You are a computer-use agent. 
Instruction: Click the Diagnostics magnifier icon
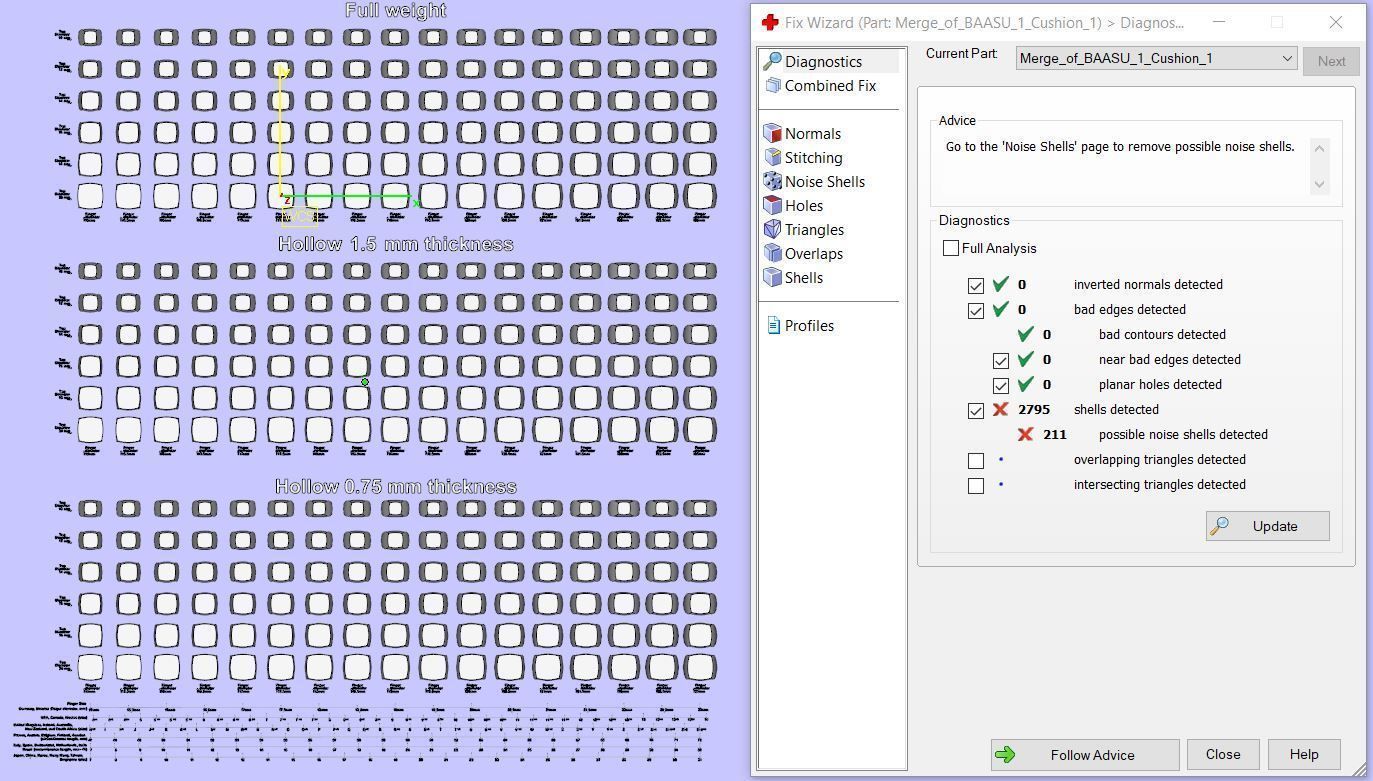click(x=772, y=62)
